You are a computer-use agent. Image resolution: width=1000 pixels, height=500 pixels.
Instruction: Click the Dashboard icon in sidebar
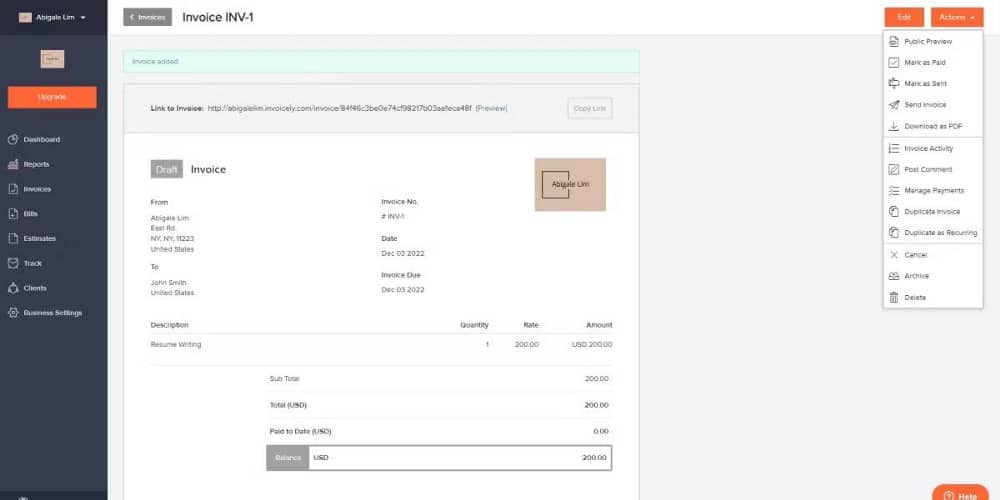point(14,140)
